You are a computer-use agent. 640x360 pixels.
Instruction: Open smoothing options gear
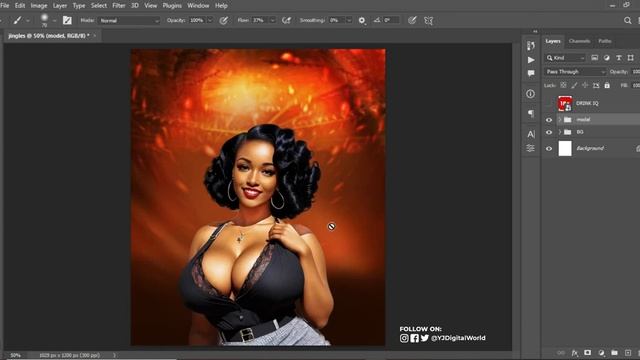click(x=362, y=20)
